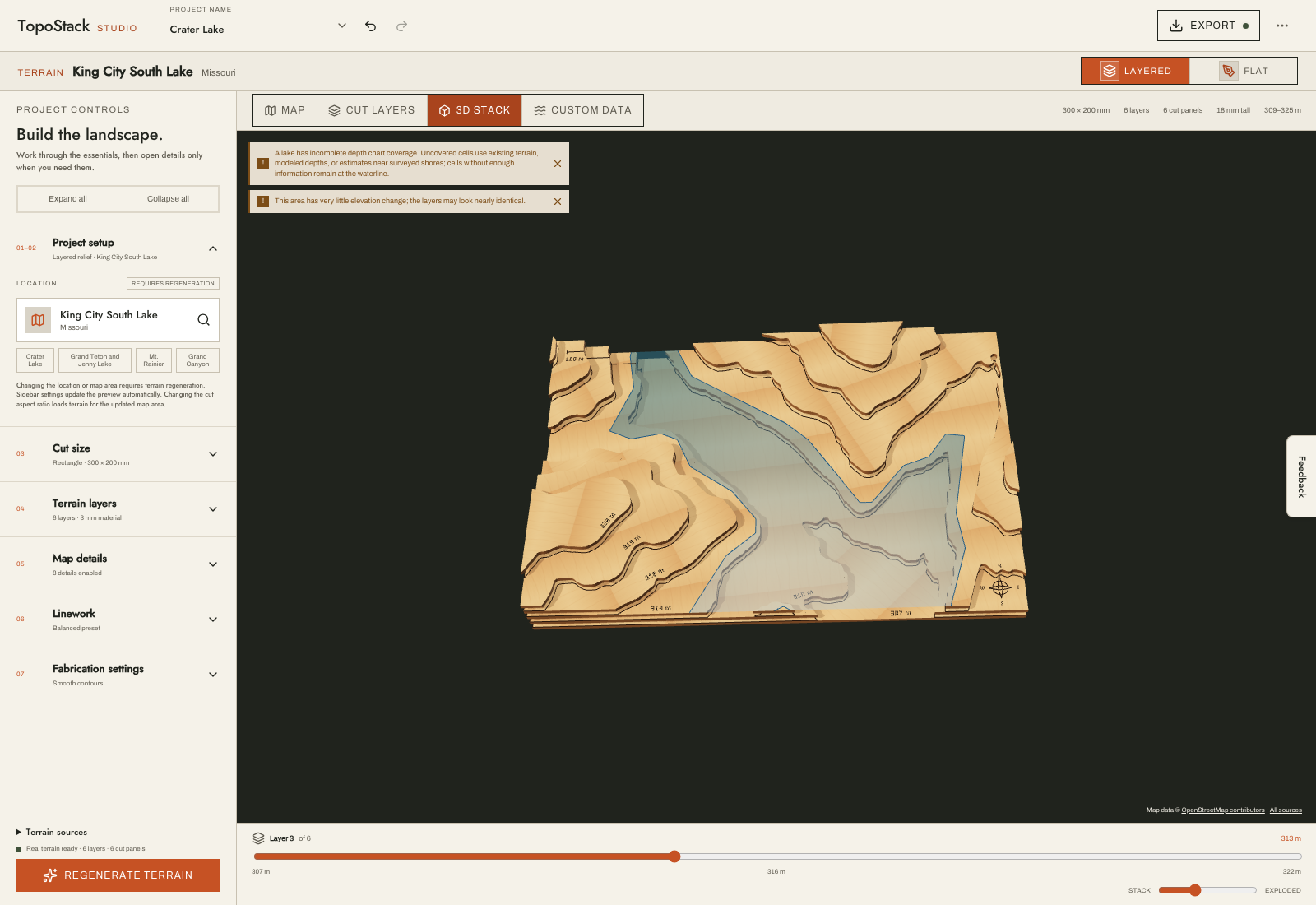Open the project name dropdown
This screenshot has width=1316, height=905.
tap(342, 26)
